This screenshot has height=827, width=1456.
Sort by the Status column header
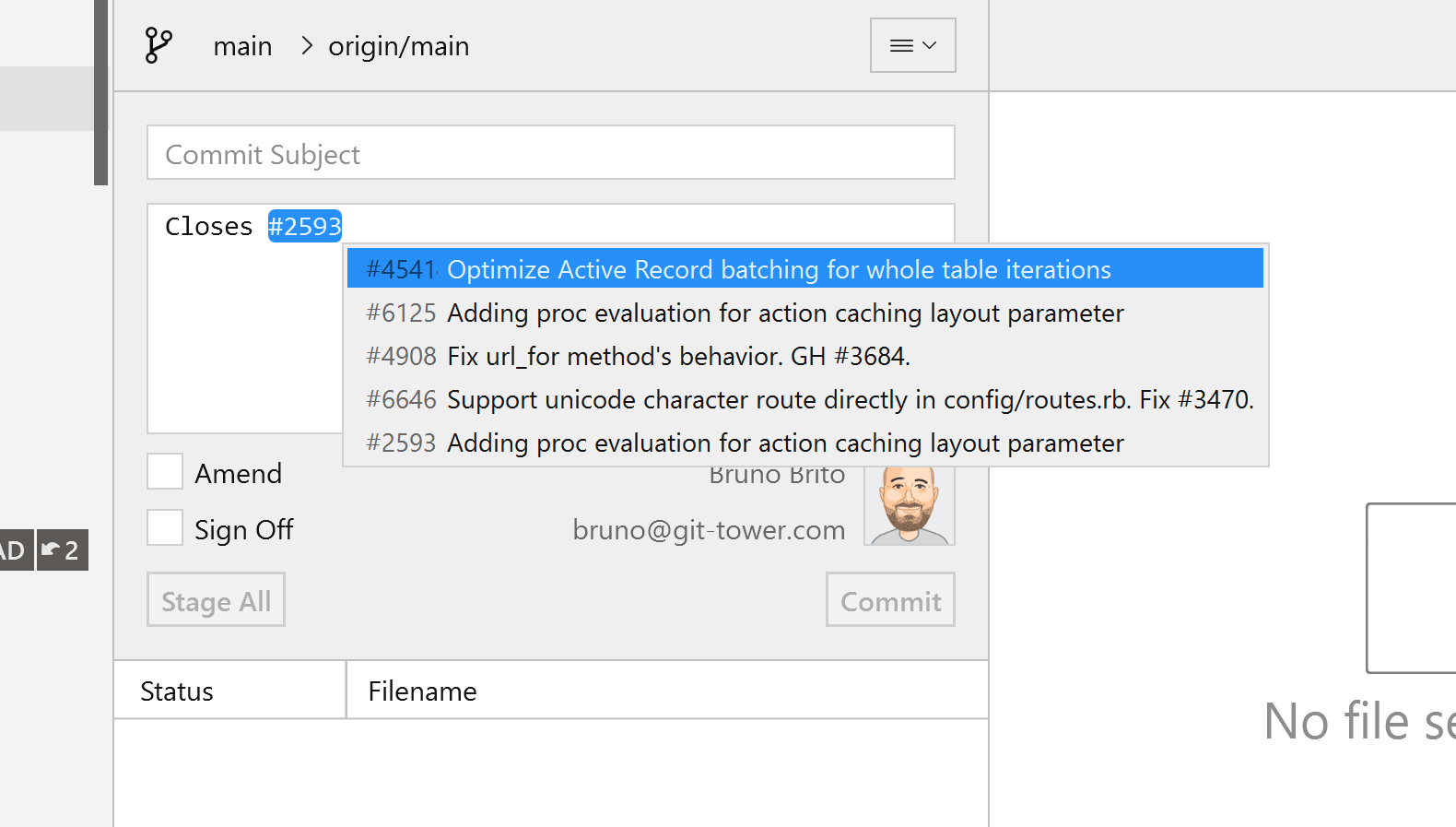coord(177,691)
